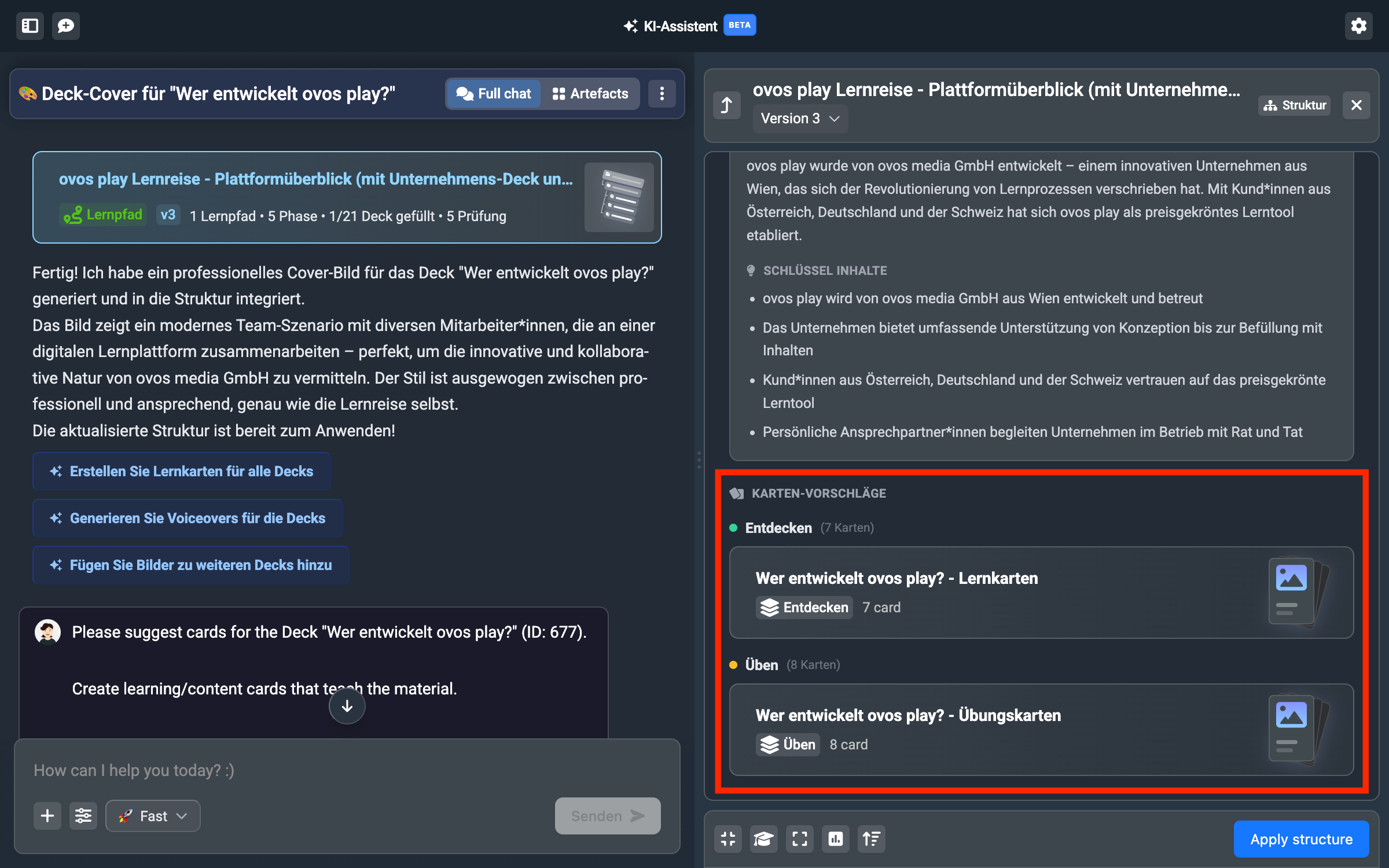Image resolution: width=1389 pixels, height=868 pixels.
Task: Click the sort order icon
Action: click(x=872, y=839)
